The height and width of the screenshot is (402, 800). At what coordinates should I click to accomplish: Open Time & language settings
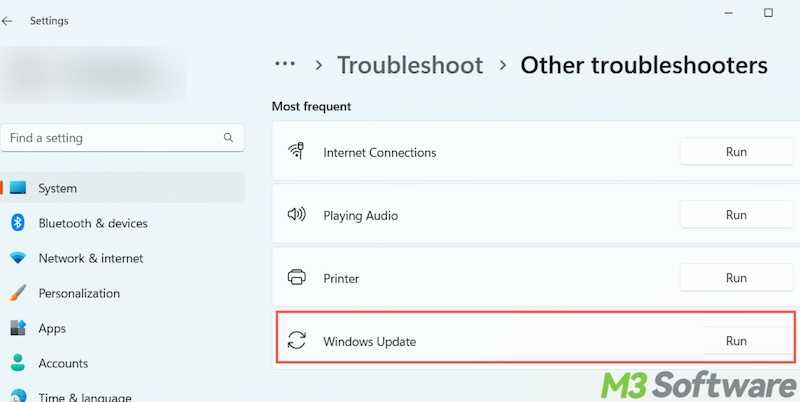pyautogui.click(x=85, y=396)
